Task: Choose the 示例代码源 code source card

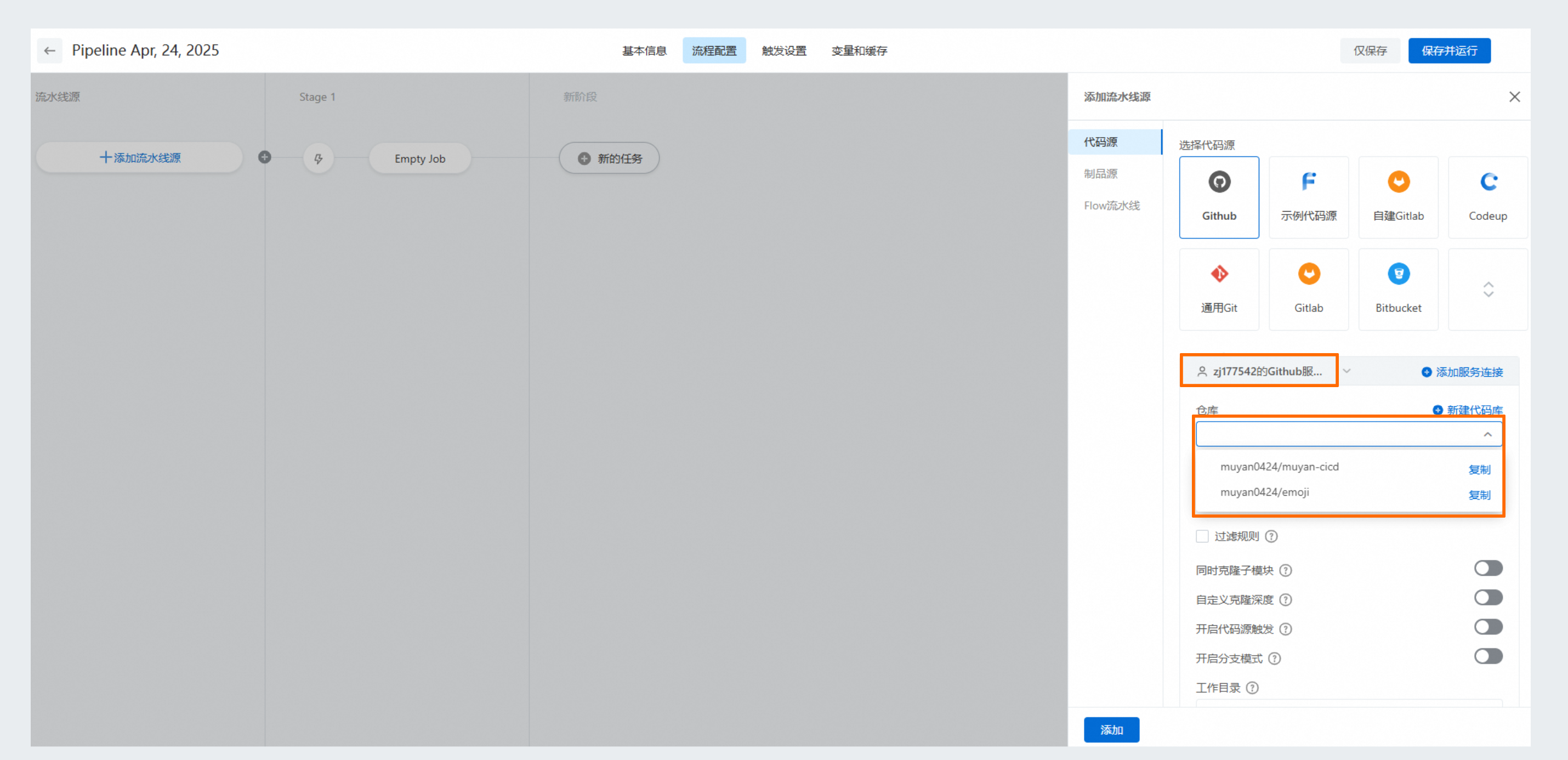Action: [x=1308, y=197]
